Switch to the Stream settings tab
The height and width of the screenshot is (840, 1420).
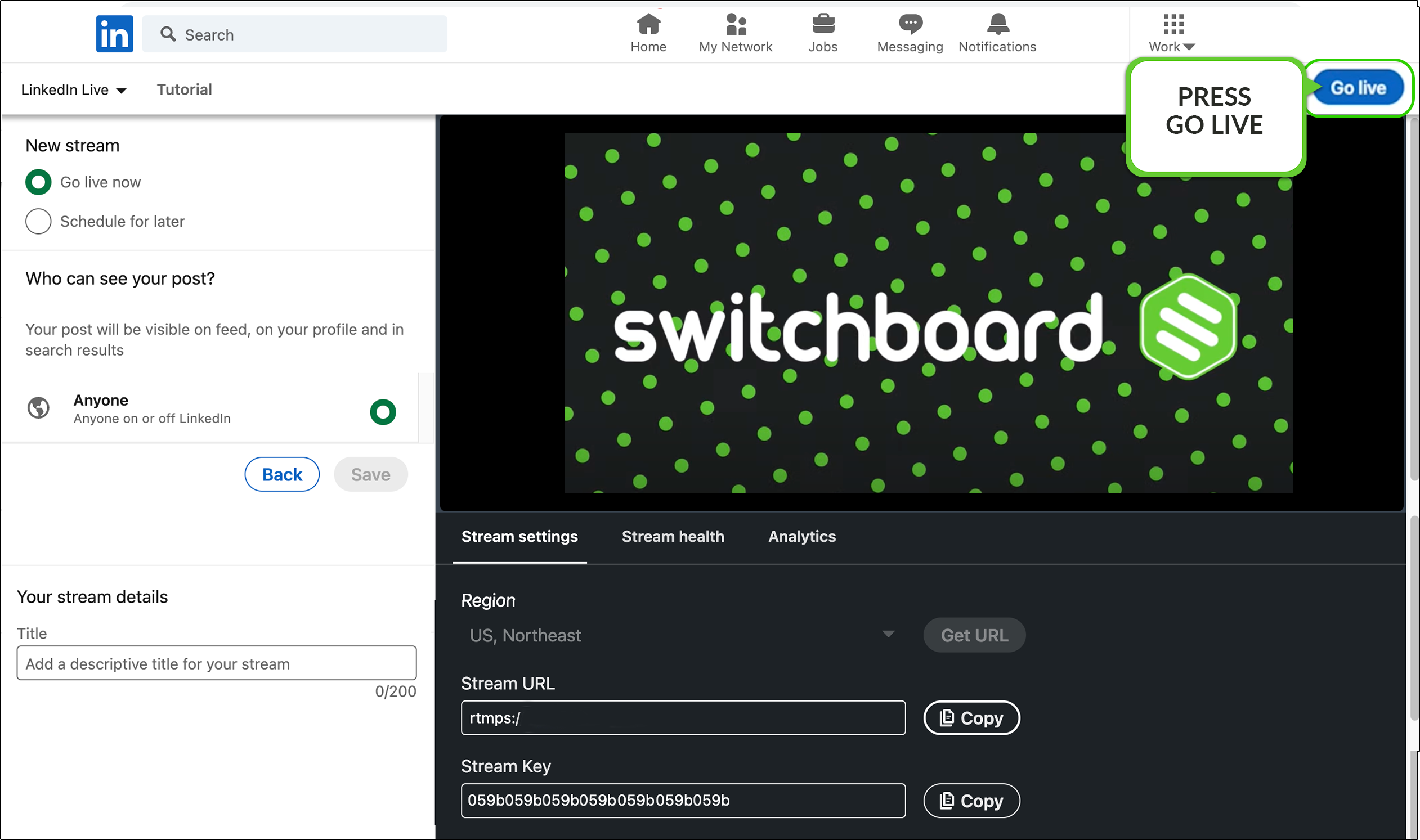point(519,537)
